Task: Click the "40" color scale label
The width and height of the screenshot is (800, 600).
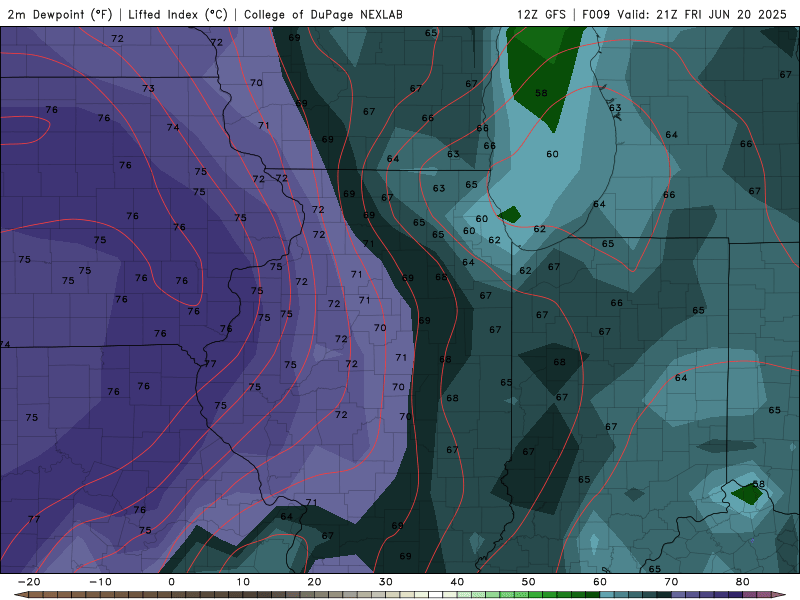Action: (x=457, y=582)
